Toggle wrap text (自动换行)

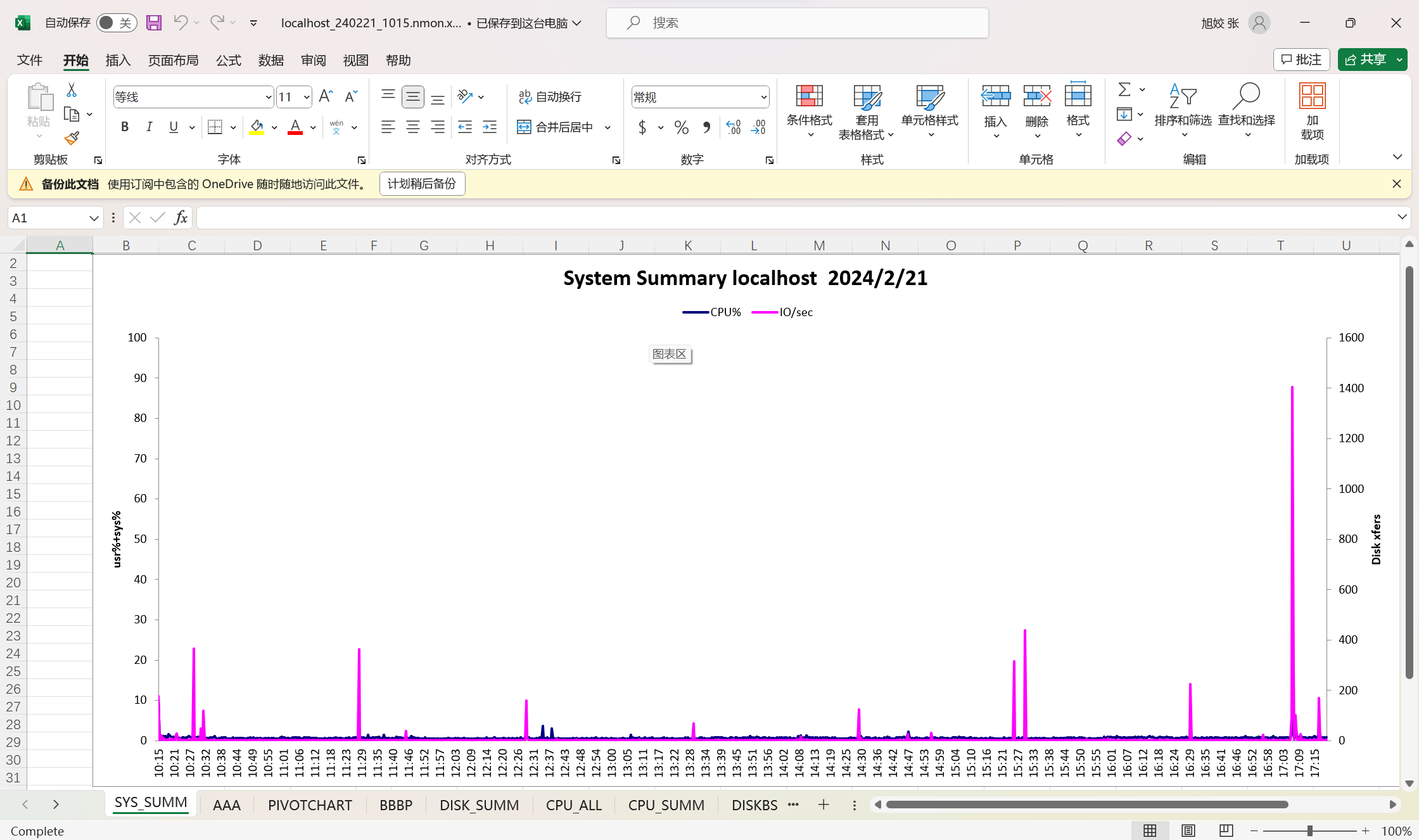click(550, 97)
